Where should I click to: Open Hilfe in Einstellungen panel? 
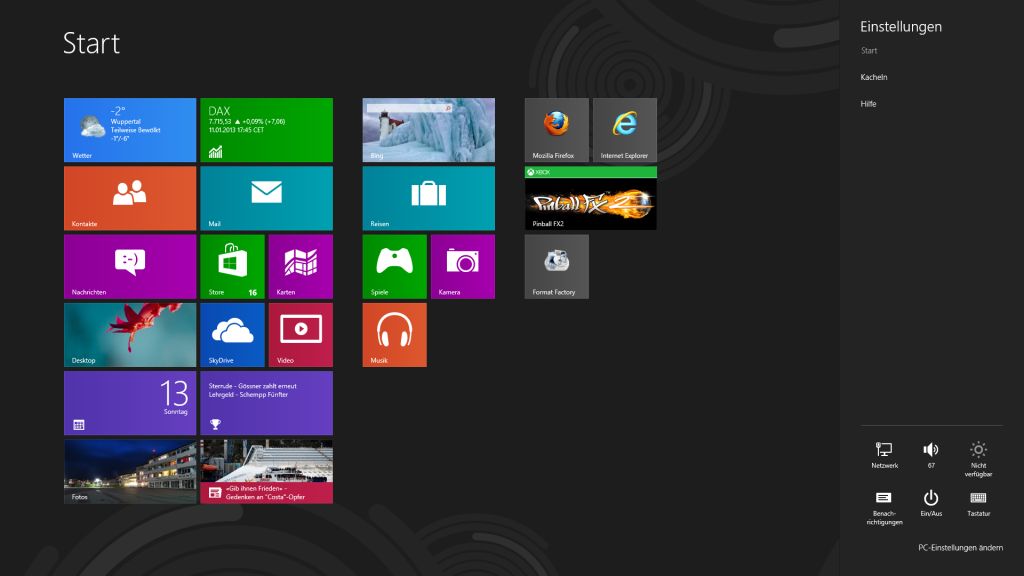pos(868,104)
